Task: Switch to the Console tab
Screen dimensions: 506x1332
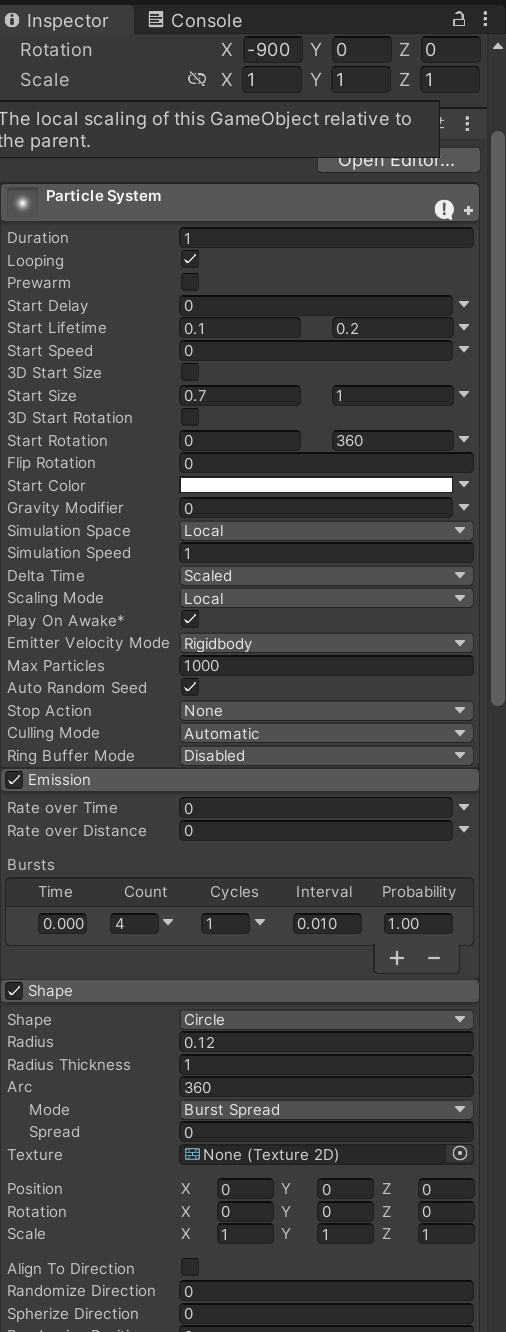Action: (x=195, y=20)
